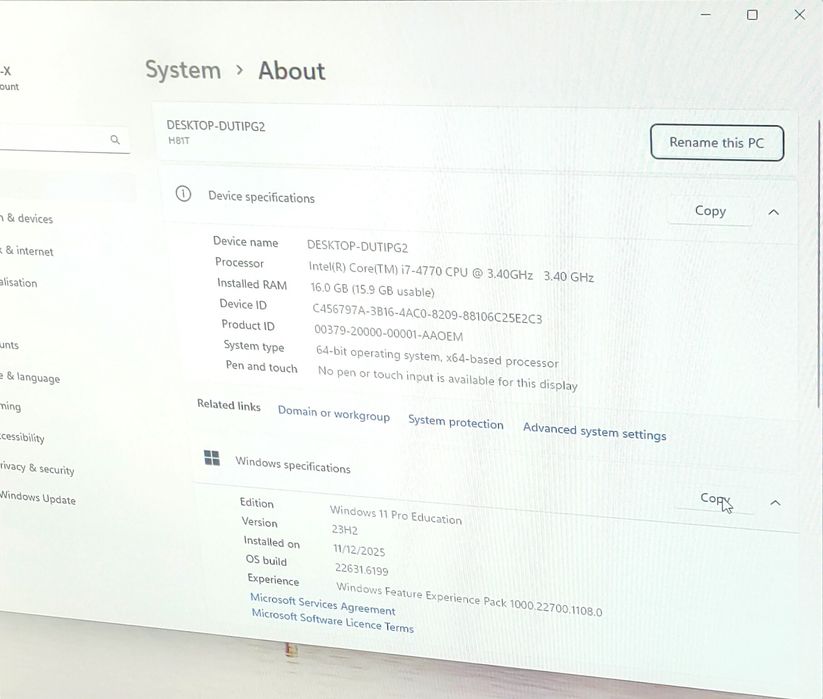Collapse the Windows specifications section chevron
Screen dimensions: 823x699
(x=775, y=503)
